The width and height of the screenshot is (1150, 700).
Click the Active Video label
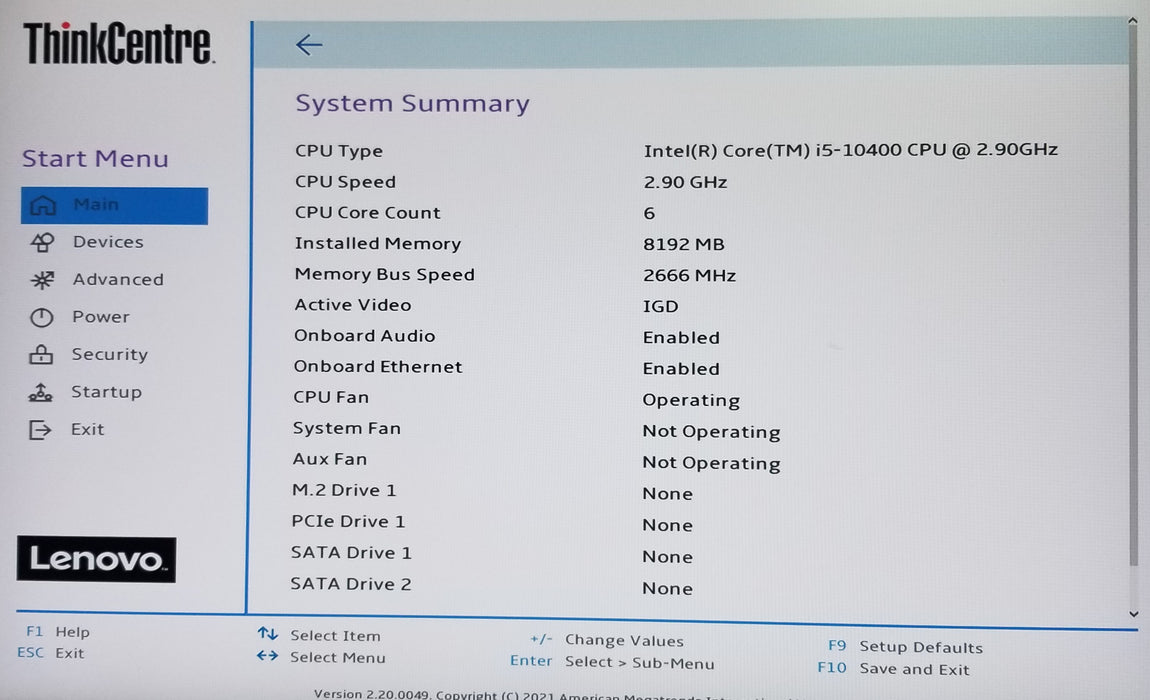pos(353,305)
